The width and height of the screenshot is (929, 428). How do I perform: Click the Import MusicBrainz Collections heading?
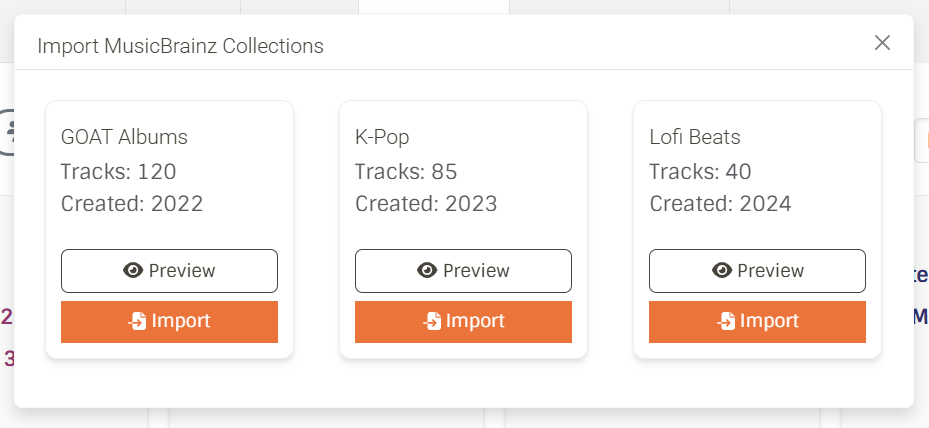180,46
